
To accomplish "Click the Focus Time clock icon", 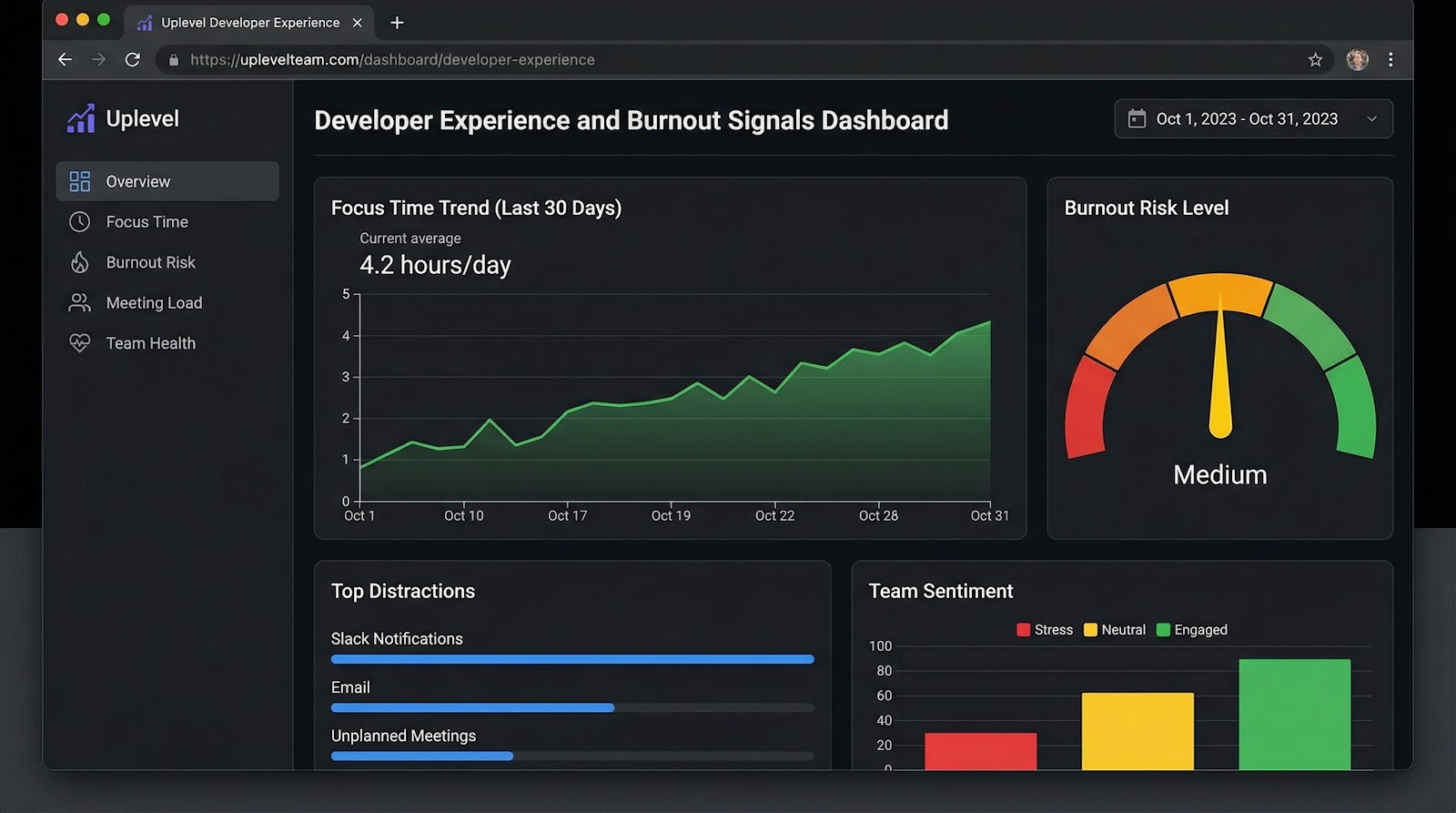I will click(80, 221).
